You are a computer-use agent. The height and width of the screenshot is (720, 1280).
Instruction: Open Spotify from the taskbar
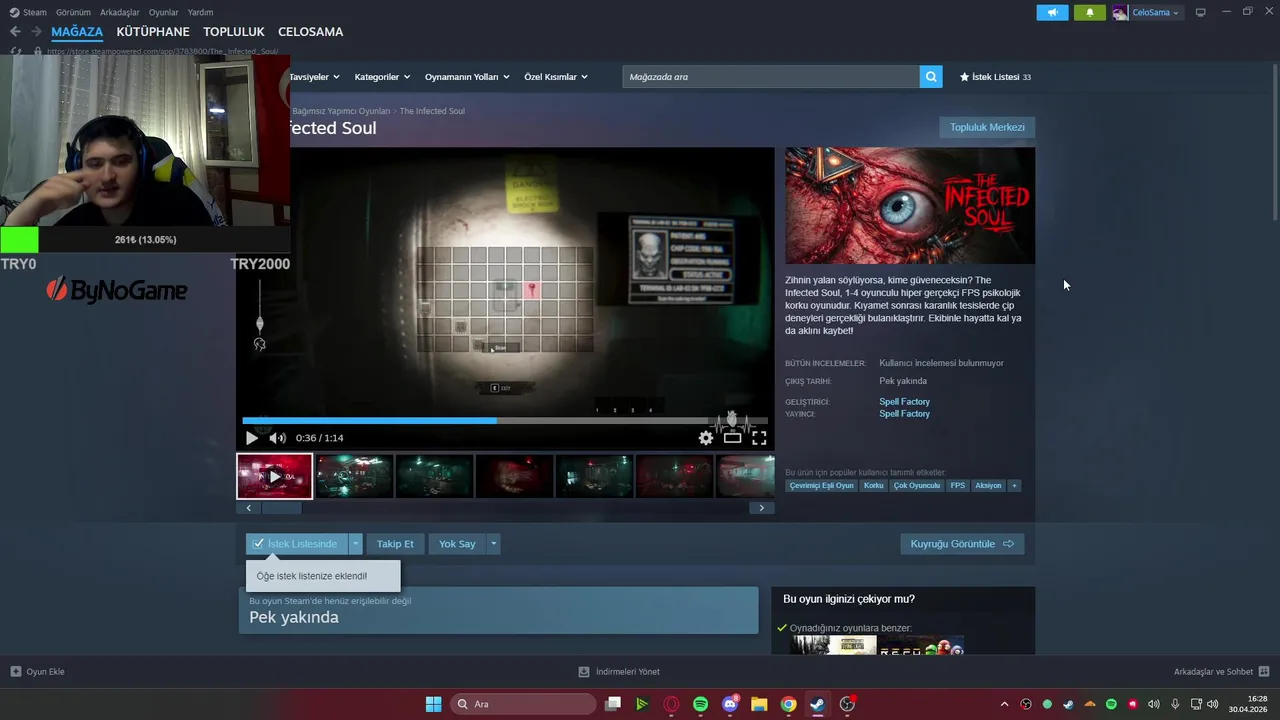pyautogui.click(x=700, y=704)
